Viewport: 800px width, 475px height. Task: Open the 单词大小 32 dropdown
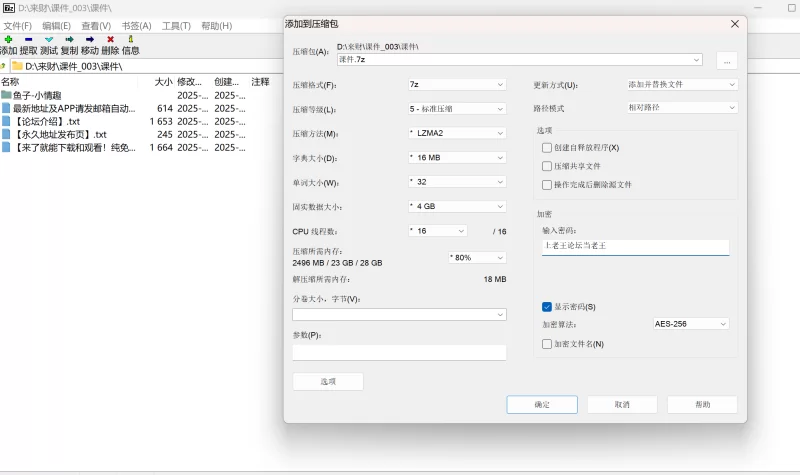457,182
